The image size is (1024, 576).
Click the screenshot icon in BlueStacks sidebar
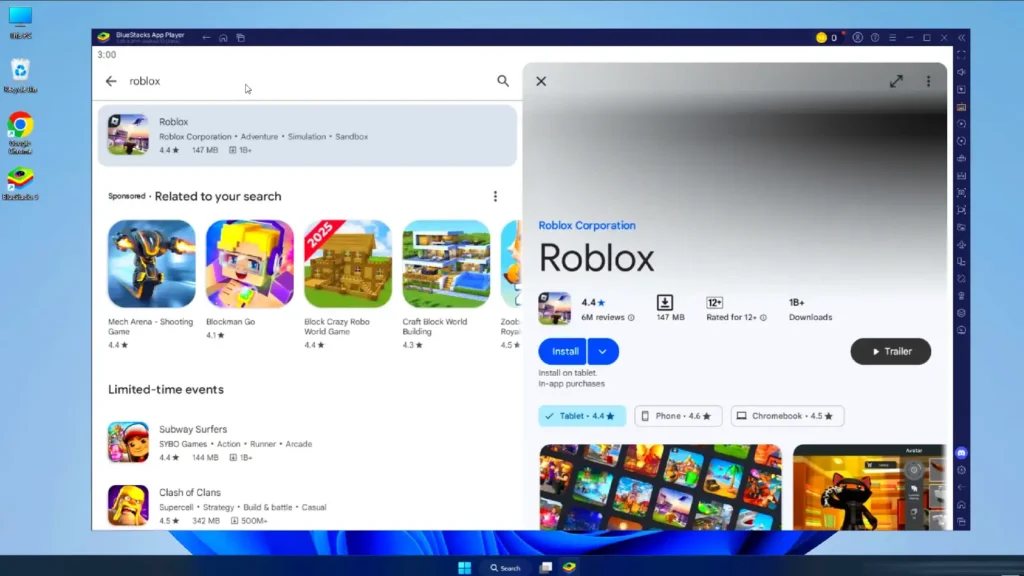point(961,193)
